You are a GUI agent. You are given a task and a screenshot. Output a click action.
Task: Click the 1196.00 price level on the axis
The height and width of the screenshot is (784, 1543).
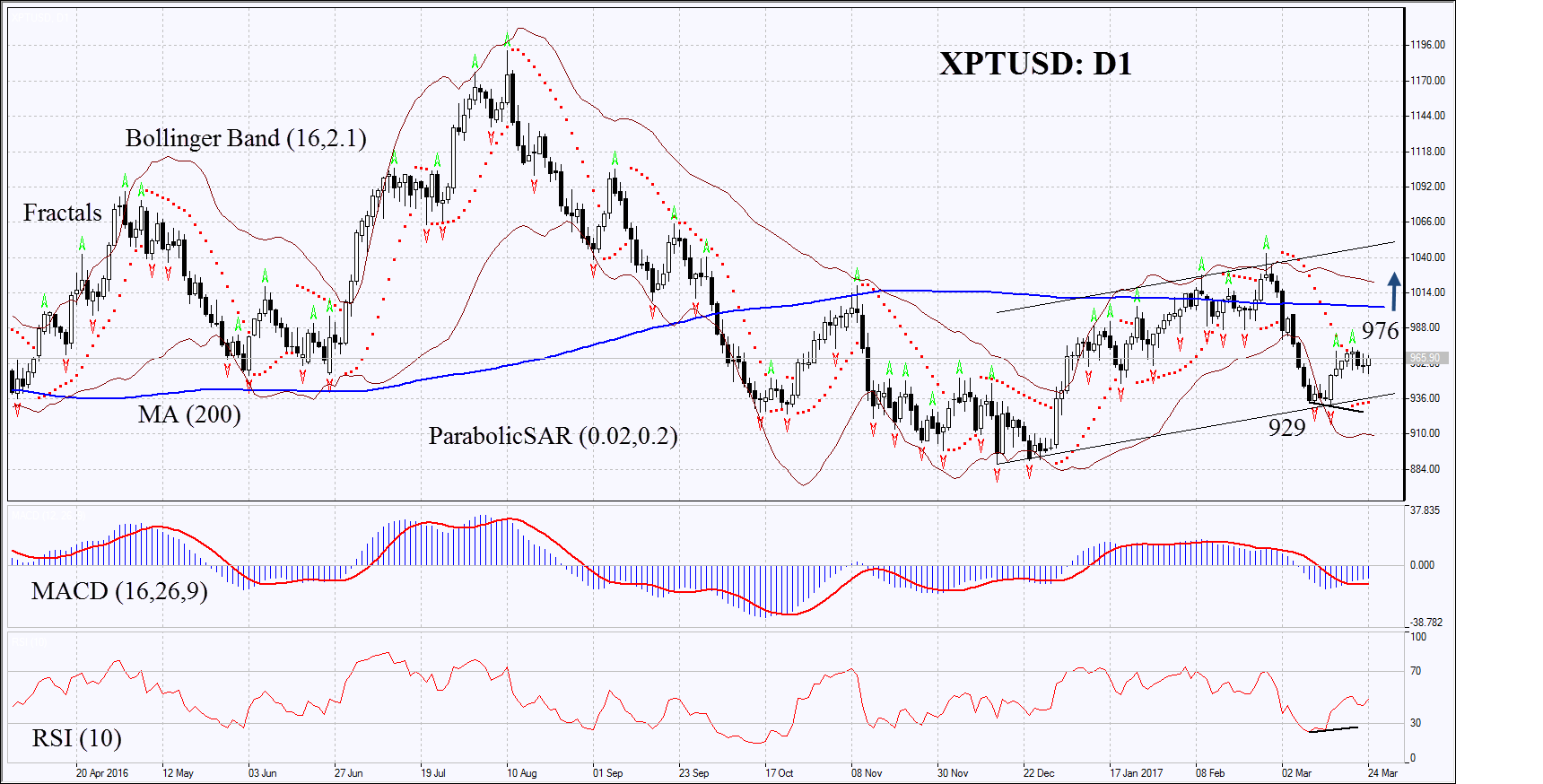1427,45
